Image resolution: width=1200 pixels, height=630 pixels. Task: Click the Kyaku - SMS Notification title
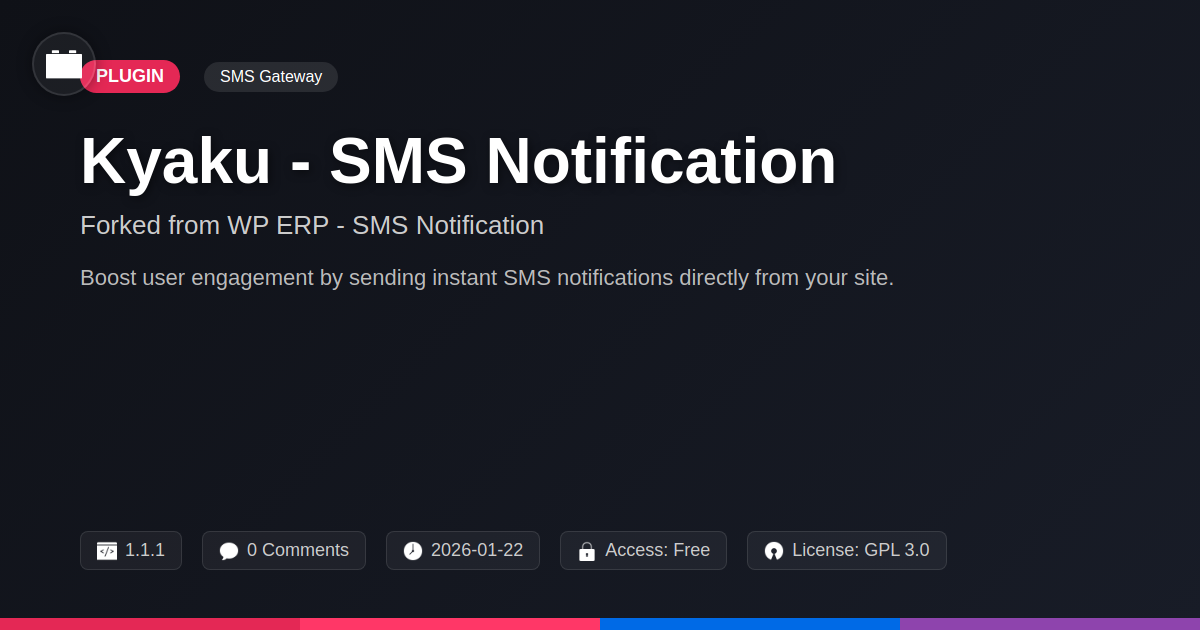pos(458,161)
